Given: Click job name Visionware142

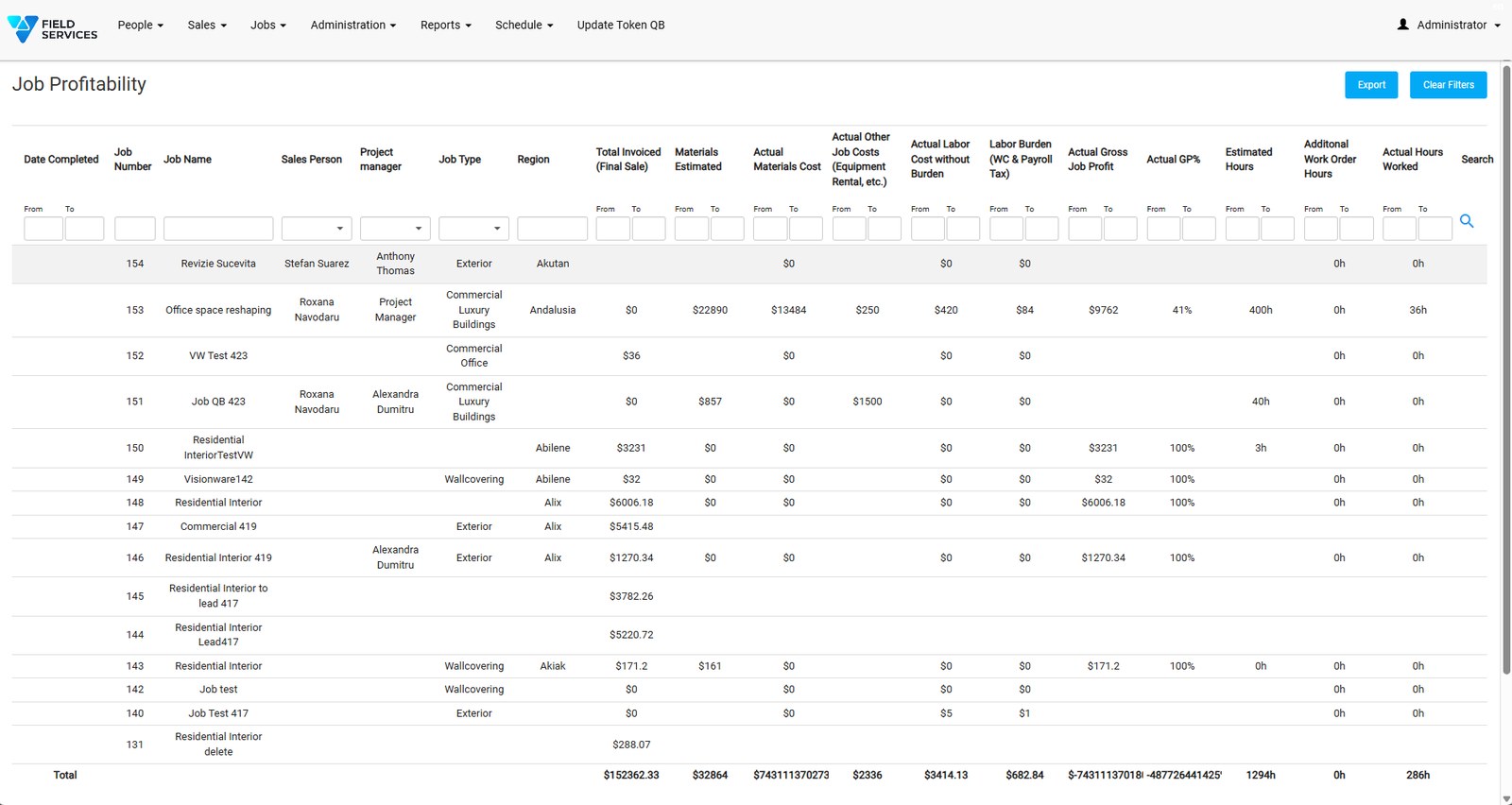Looking at the screenshot, I should click(218, 479).
